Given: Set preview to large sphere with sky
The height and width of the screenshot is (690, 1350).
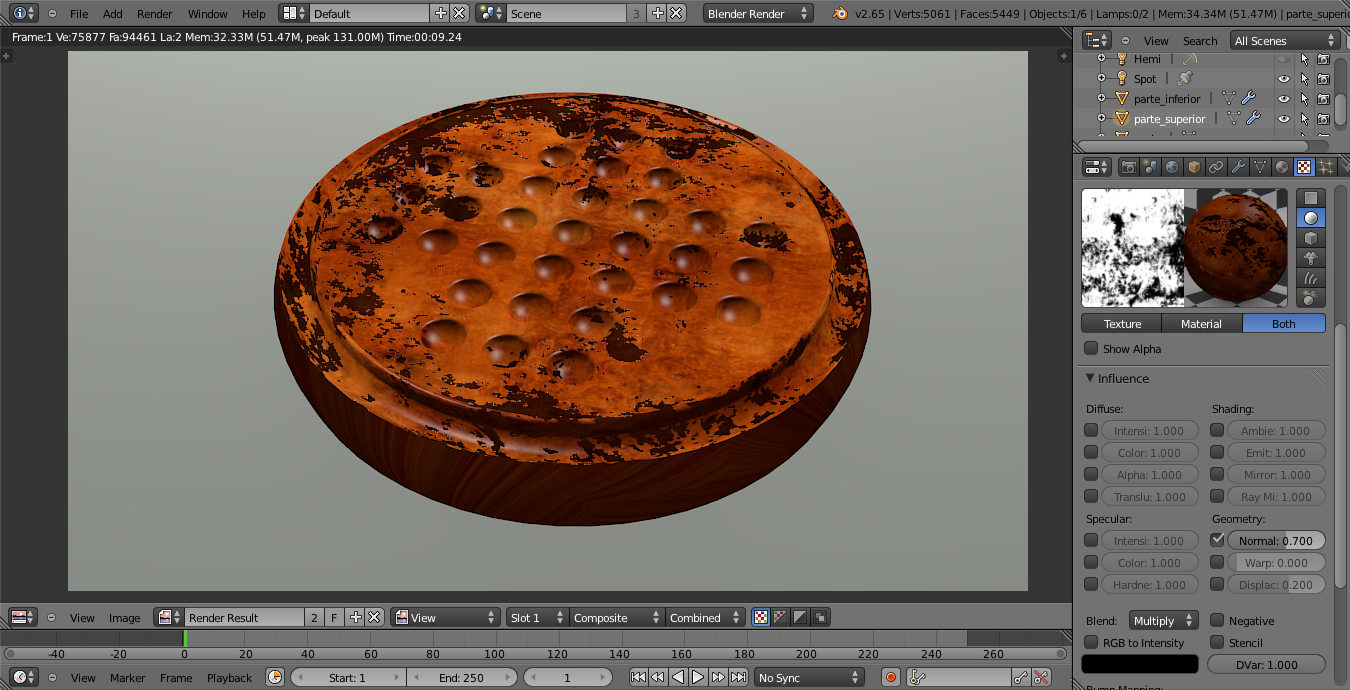Looking at the screenshot, I should point(1311,298).
